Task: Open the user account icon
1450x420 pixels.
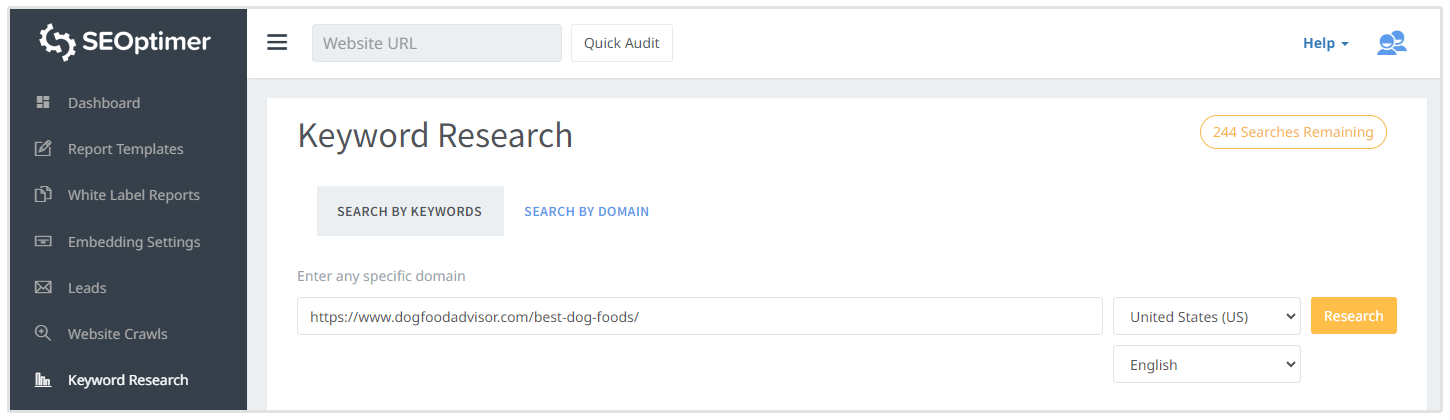Action: point(1391,43)
